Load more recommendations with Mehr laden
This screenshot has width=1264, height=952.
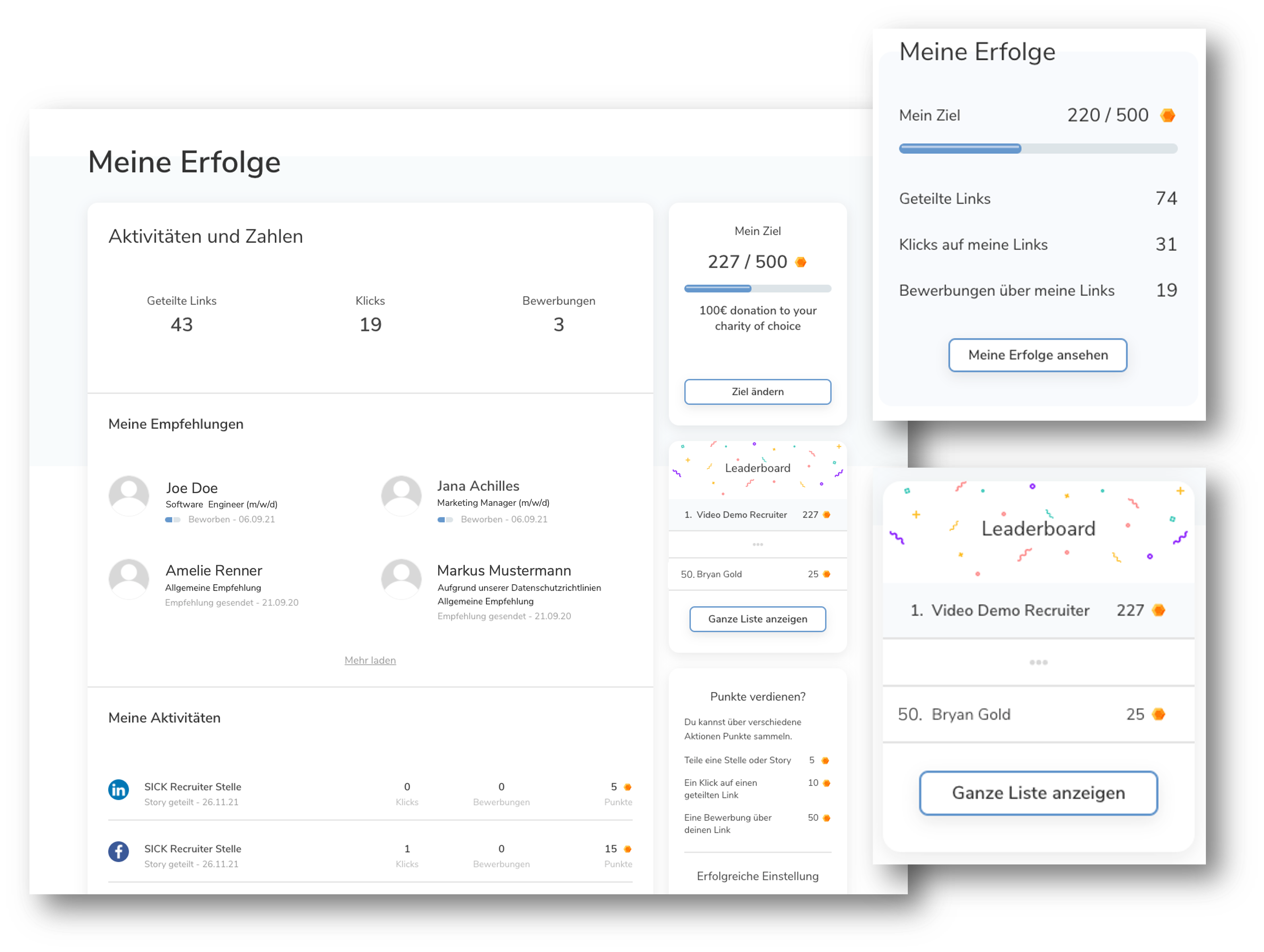pos(370,660)
